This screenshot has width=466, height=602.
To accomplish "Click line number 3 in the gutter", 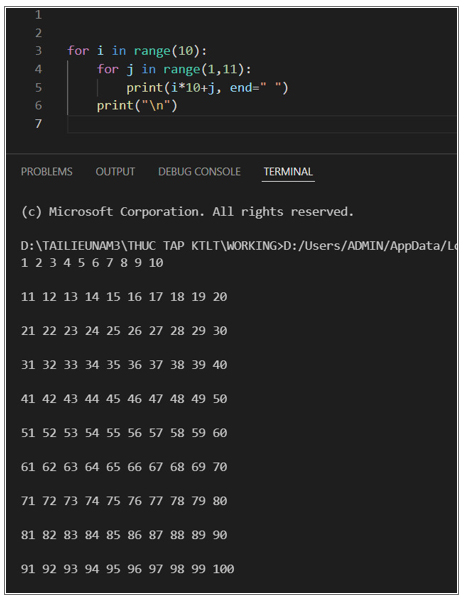I will click(38, 51).
